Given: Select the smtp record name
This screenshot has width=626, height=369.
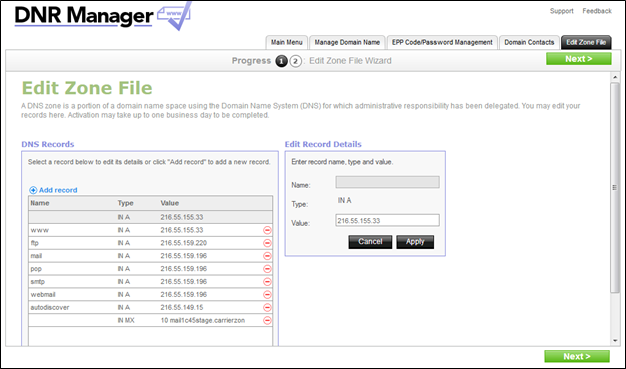Looking at the screenshot, I should (38, 282).
